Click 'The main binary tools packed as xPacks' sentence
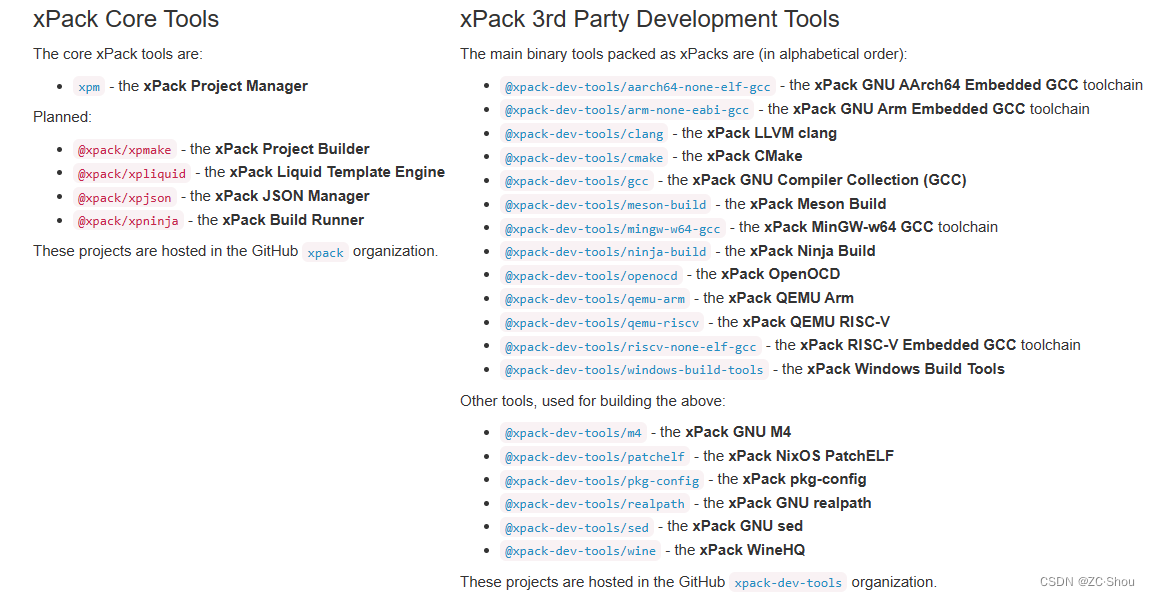Screen dimensions: 1150x596 point(684,54)
